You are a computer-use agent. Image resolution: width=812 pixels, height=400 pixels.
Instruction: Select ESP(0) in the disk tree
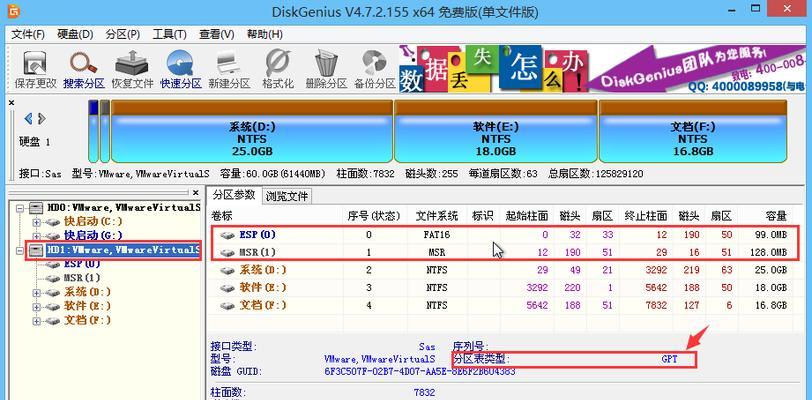point(82,264)
